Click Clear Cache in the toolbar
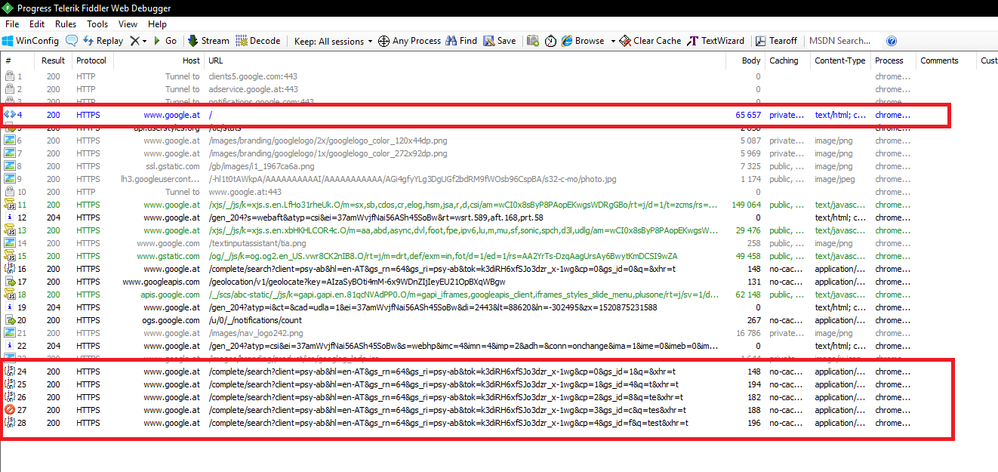The height and width of the screenshot is (472, 998). pyautogui.click(x=649, y=41)
